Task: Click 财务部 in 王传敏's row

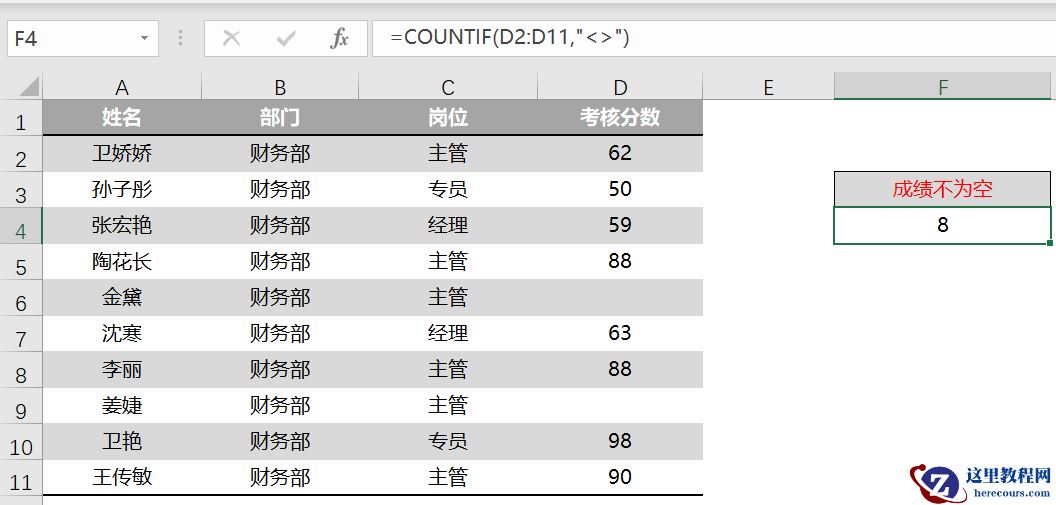Action: point(280,477)
